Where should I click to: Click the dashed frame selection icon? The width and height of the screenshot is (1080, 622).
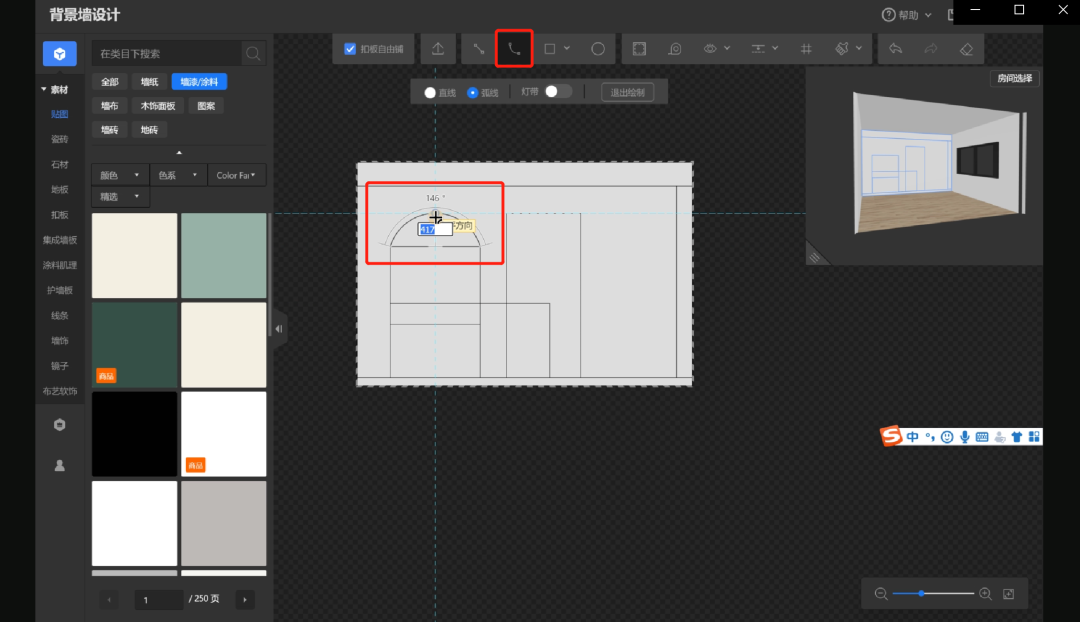click(639, 49)
